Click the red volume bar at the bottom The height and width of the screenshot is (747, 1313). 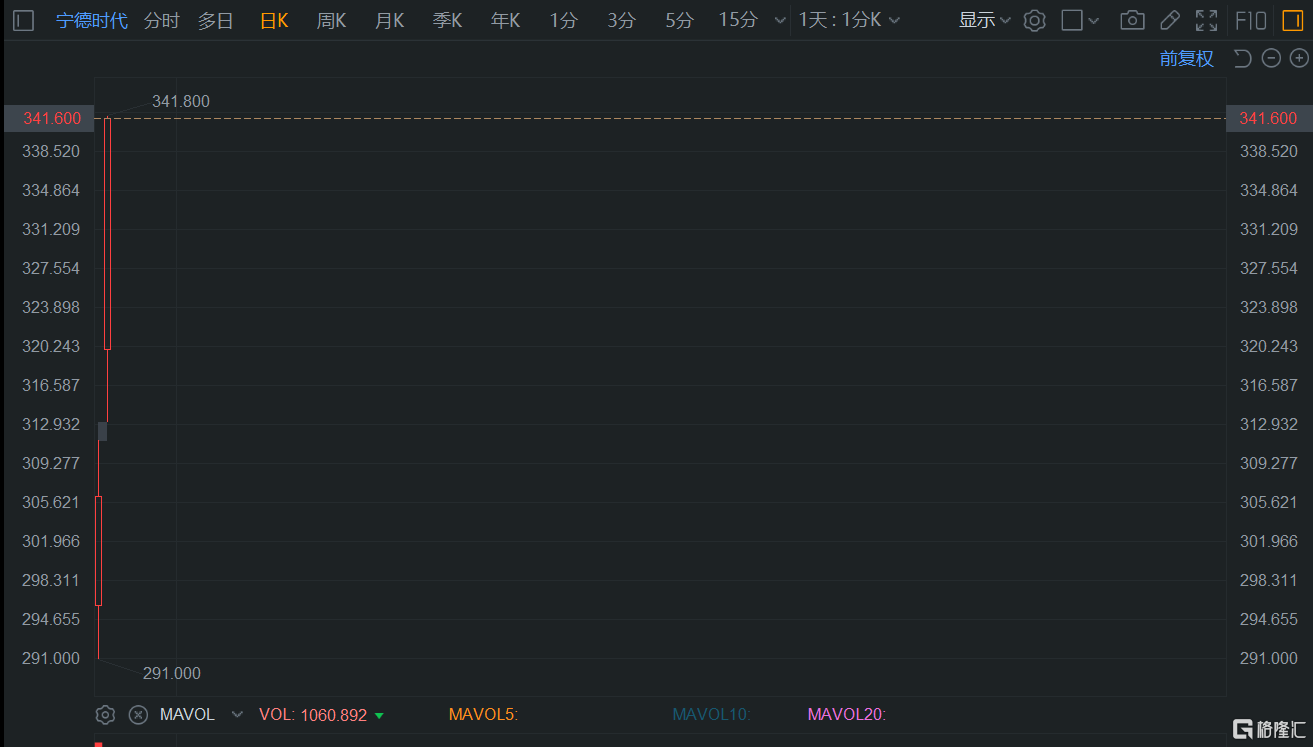tap(98, 744)
